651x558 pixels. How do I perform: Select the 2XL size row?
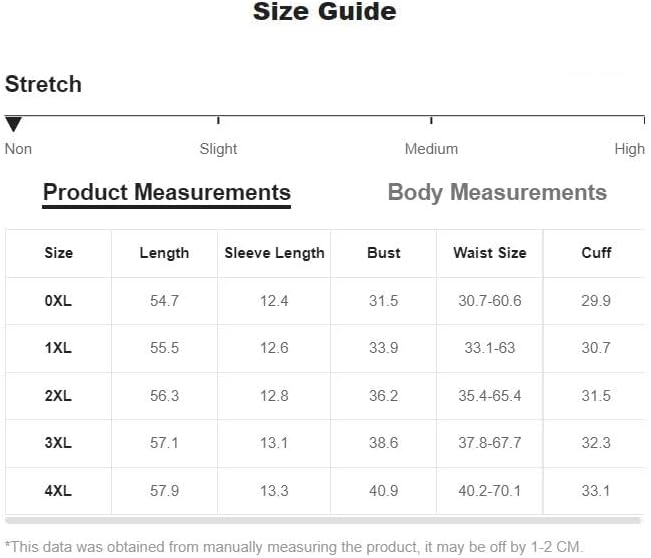[x=325, y=396]
